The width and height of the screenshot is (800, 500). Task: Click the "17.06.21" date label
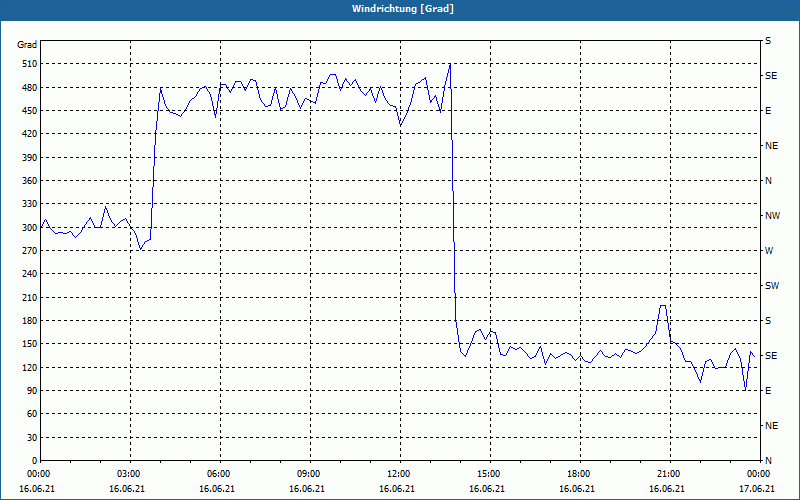[757, 489]
